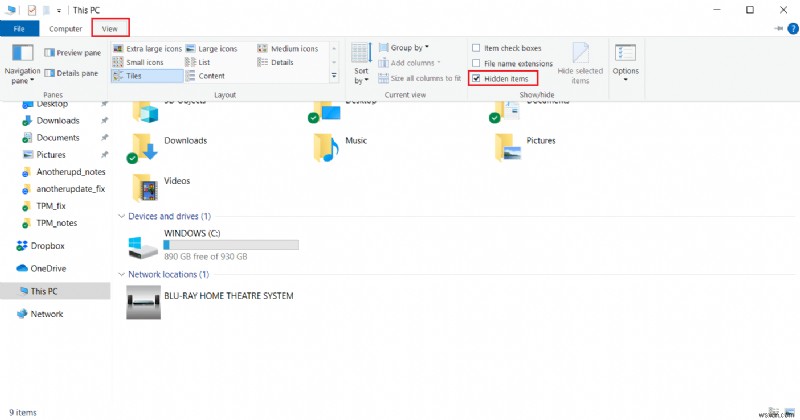This screenshot has width=800, height=420.
Task: Select the Videos folder tile
Action: (161, 187)
